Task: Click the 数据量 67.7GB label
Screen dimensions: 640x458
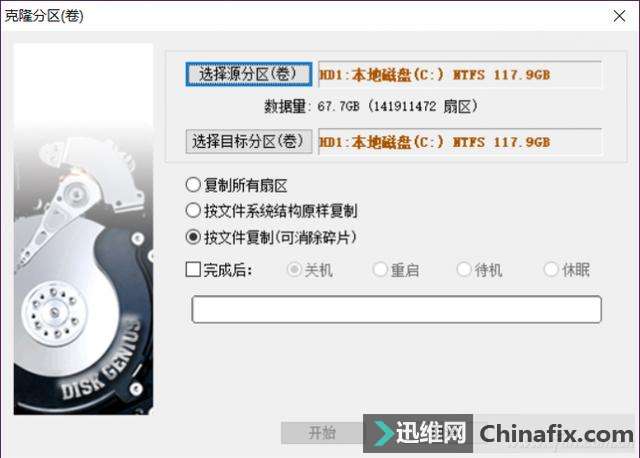Action: point(371,107)
